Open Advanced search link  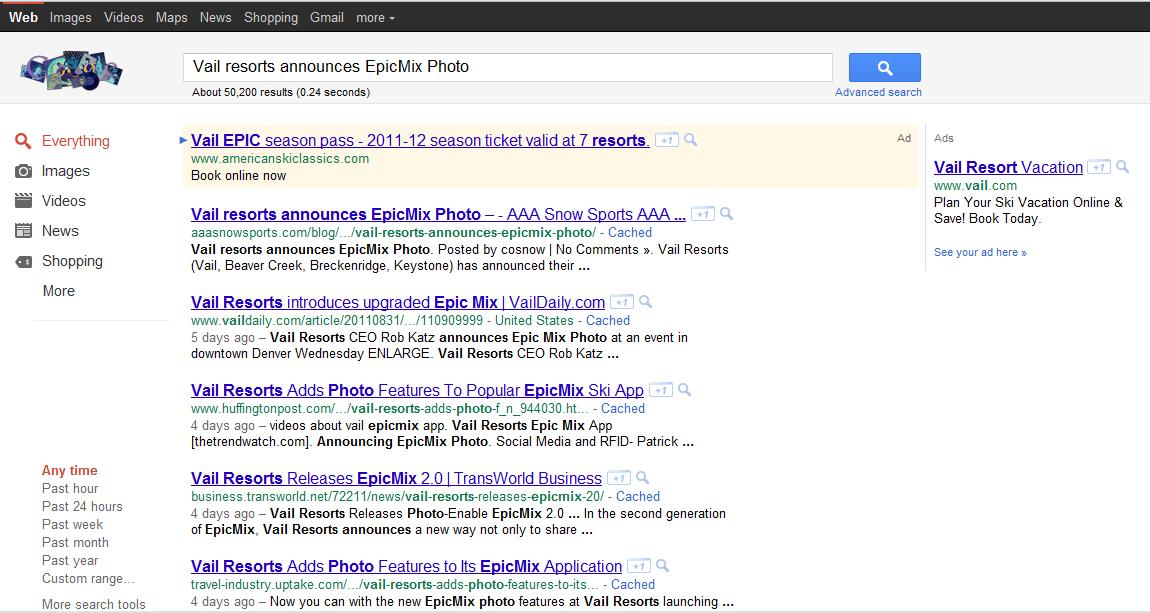pyautogui.click(x=878, y=92)
